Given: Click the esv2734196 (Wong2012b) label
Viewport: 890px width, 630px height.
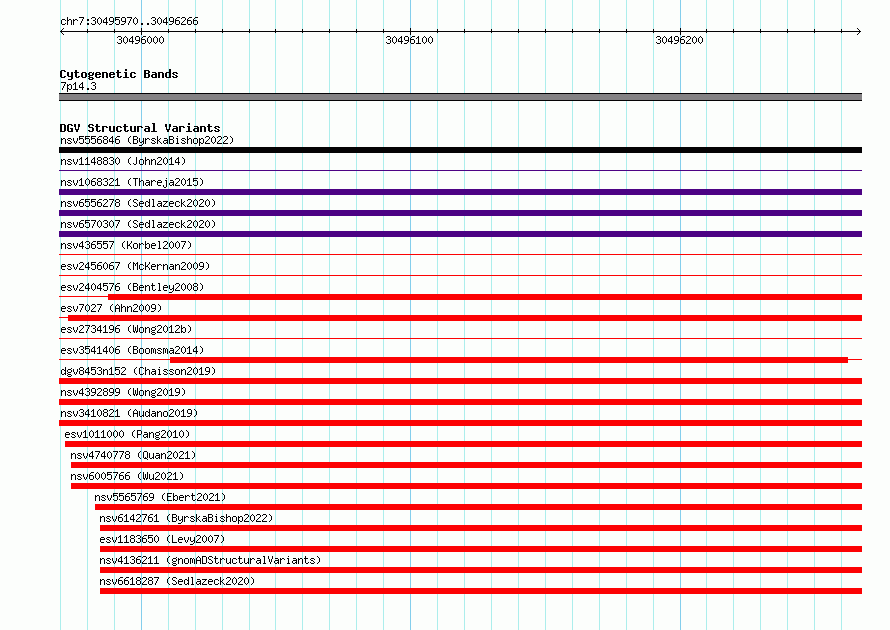Looking at the screenshot, I should [x=126, y=329].
